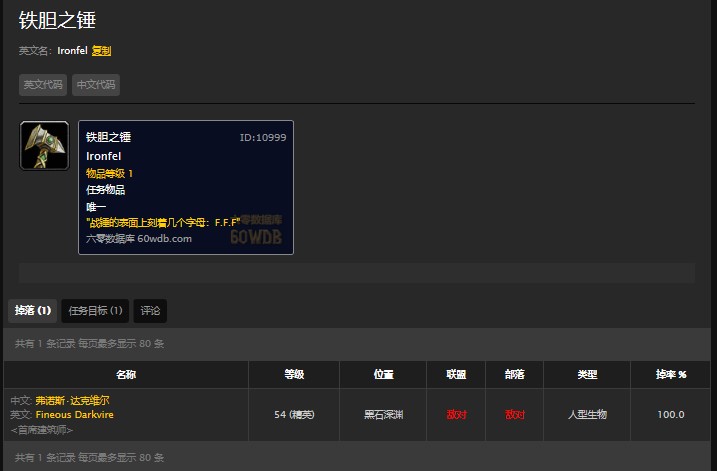Click the 位置 column header
717x471 pixels.
coord(383,375)
